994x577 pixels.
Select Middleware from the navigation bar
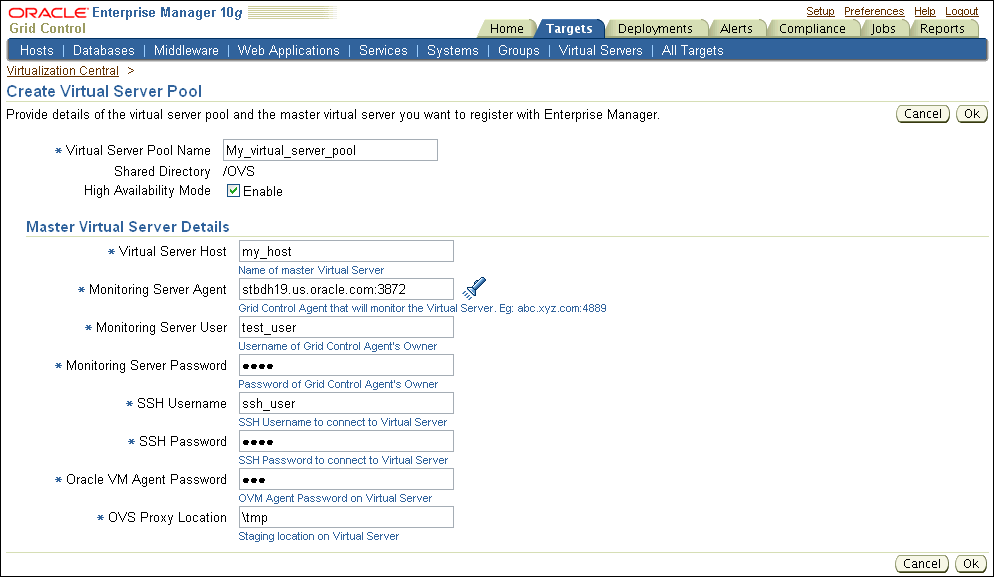coord(186,49)
